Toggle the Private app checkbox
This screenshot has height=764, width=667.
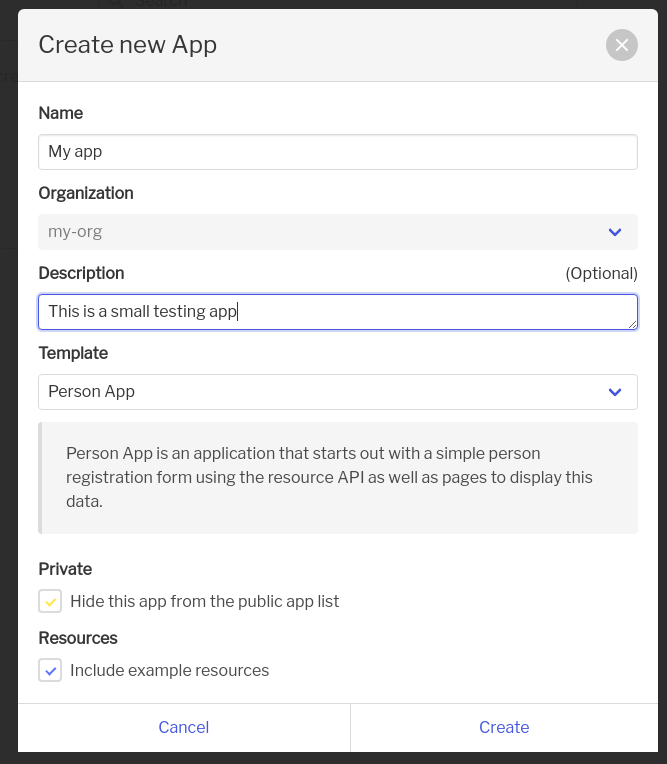pyautogui.click(x=50, y=601)
